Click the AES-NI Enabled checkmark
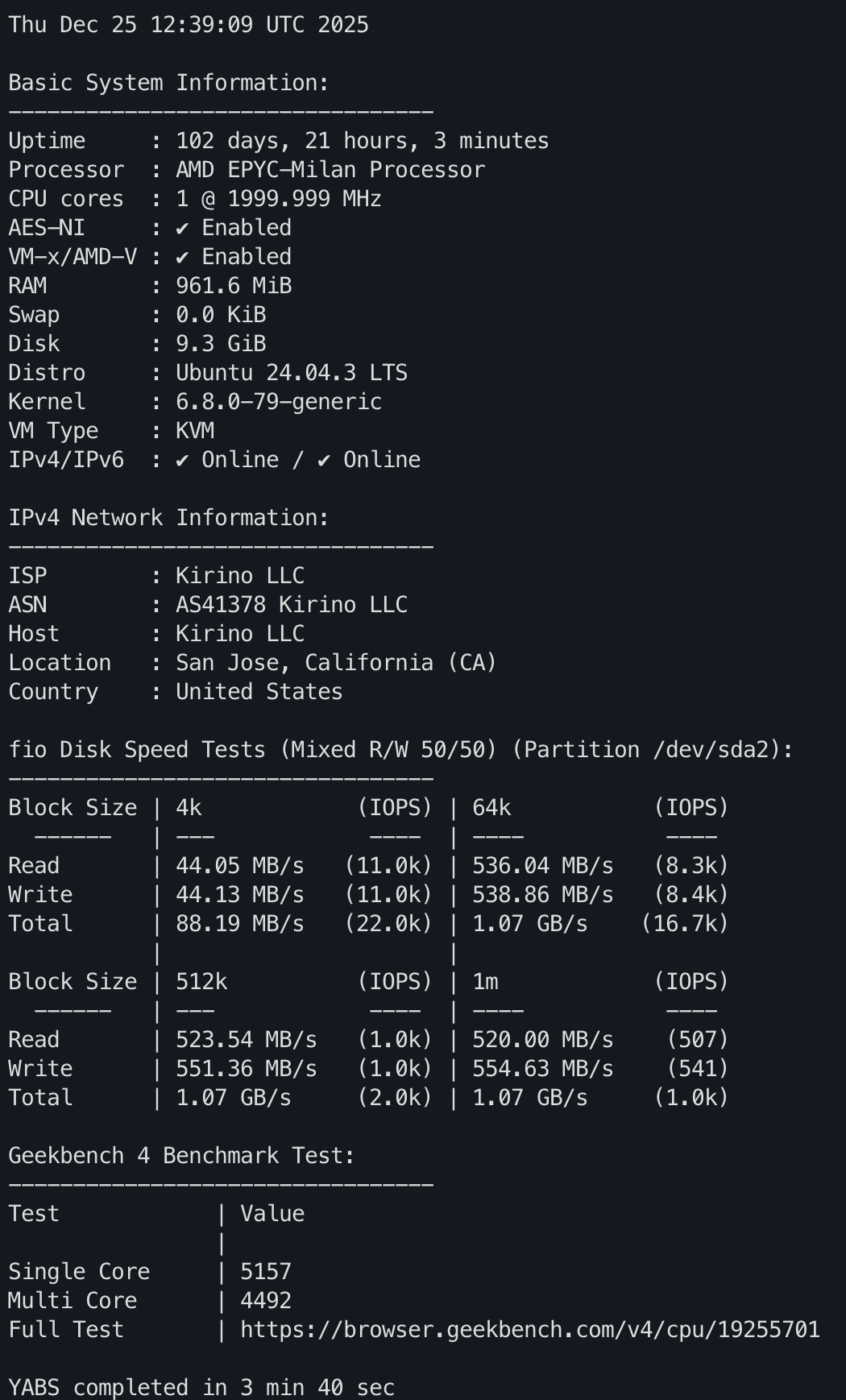The image size is (846, 1400). 183,228
